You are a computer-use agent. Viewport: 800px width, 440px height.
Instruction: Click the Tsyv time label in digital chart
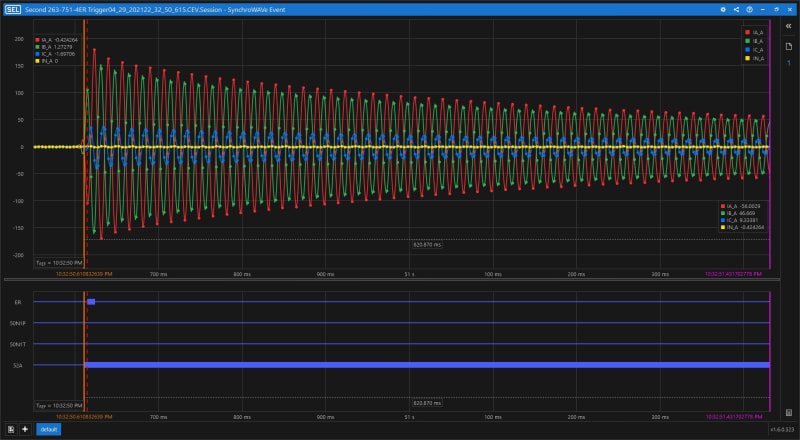click(x=59, y=406)
